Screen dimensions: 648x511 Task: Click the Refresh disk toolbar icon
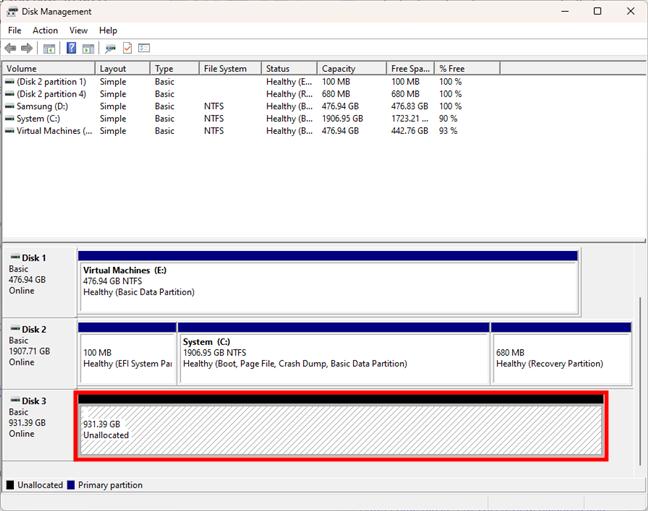110,48
